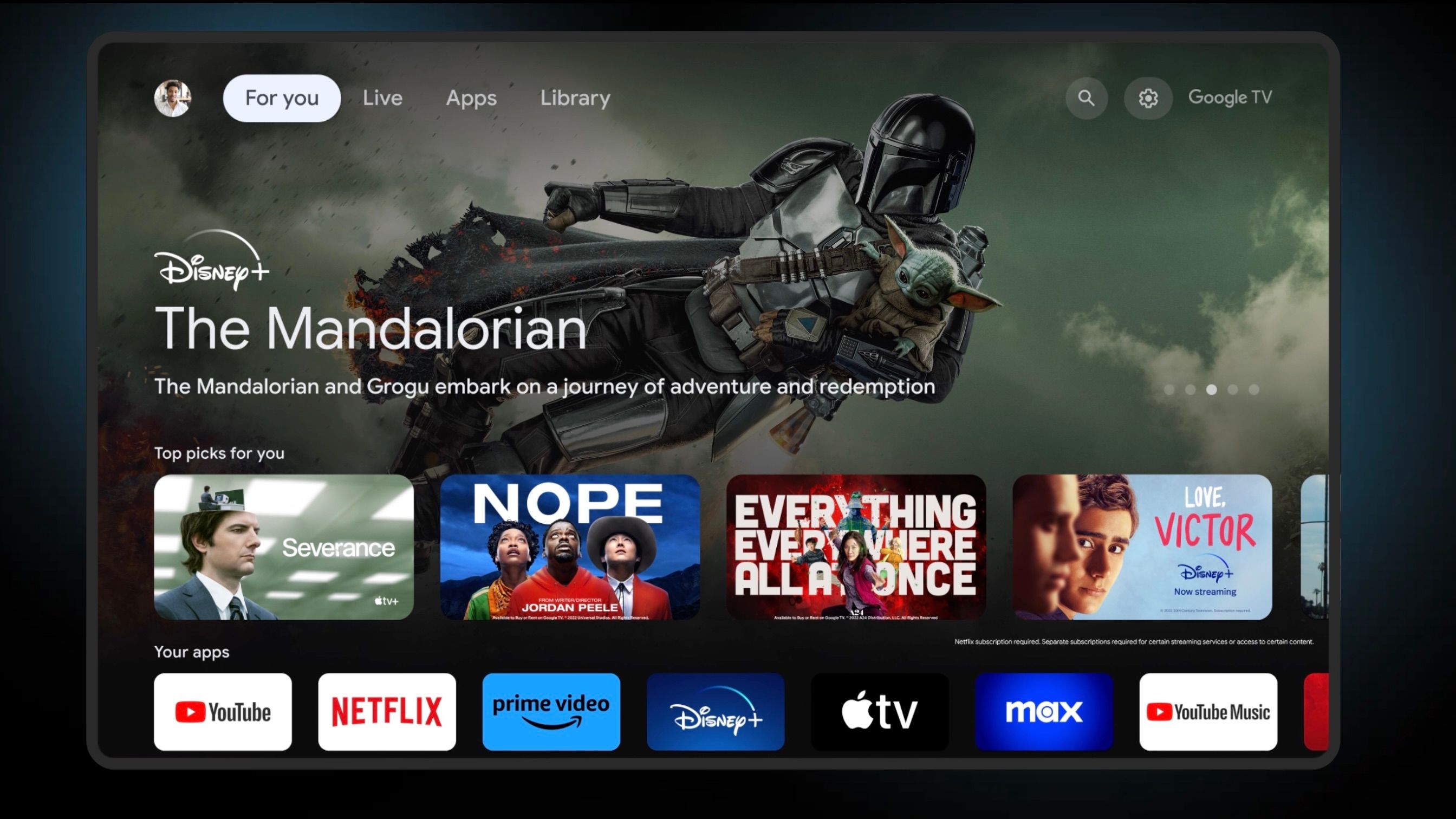1456x819 pixels.
Task: Open the Library section
Action: [576, 98]
